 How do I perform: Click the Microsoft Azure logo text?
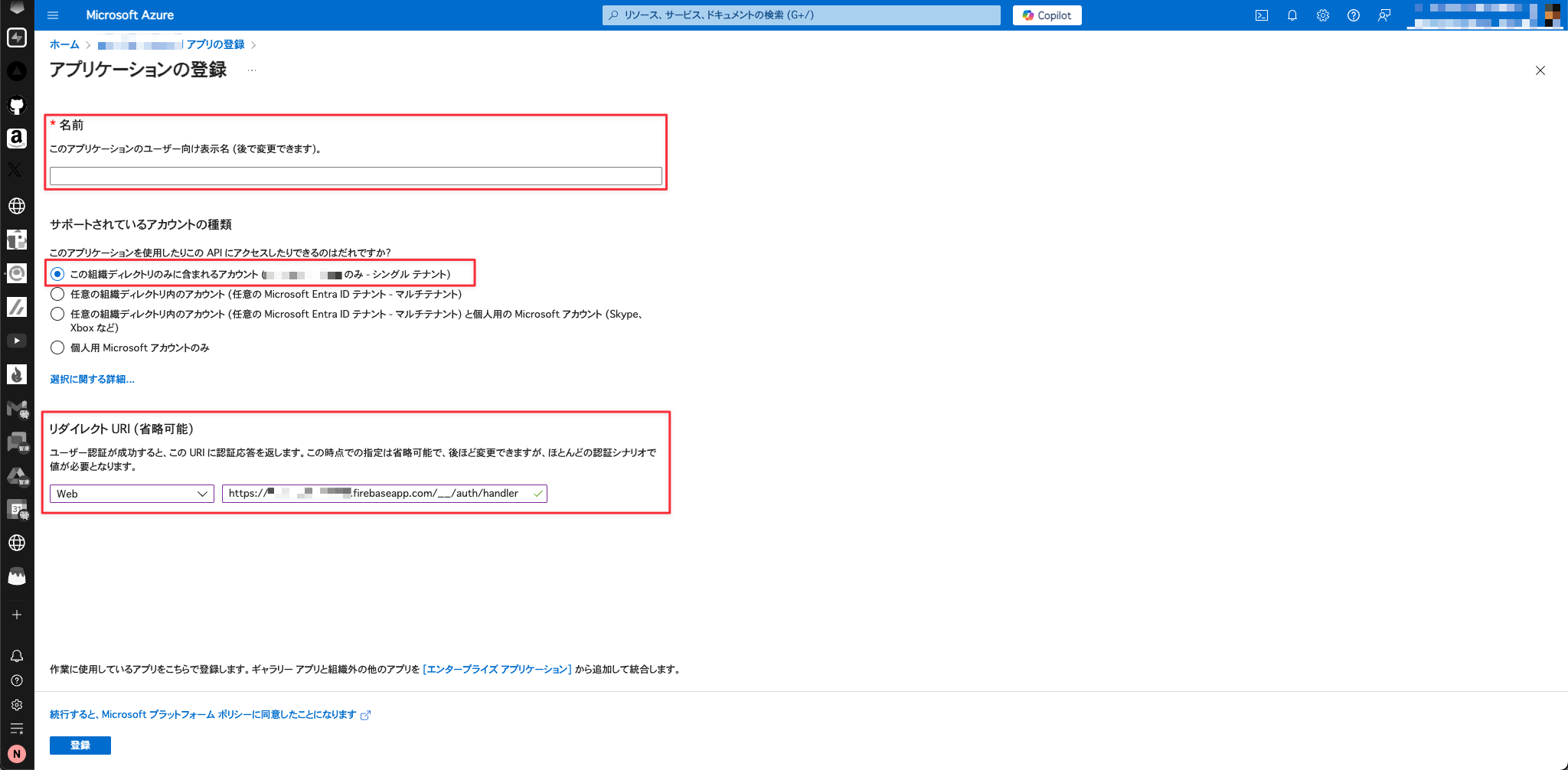pyautogui.click(x=130, y=15)
